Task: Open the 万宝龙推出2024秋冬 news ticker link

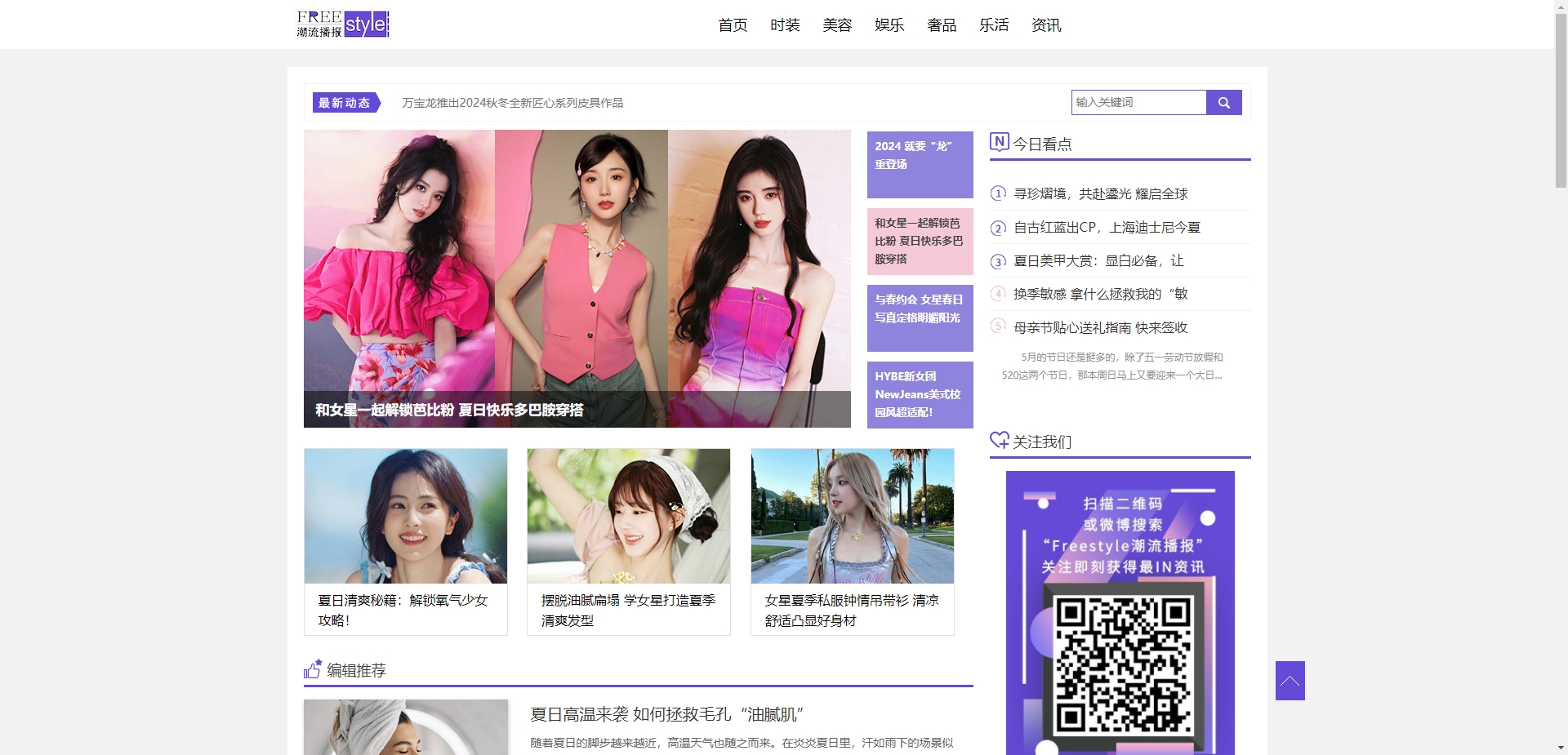Action: pyautogui.click(x=512, y=103)
